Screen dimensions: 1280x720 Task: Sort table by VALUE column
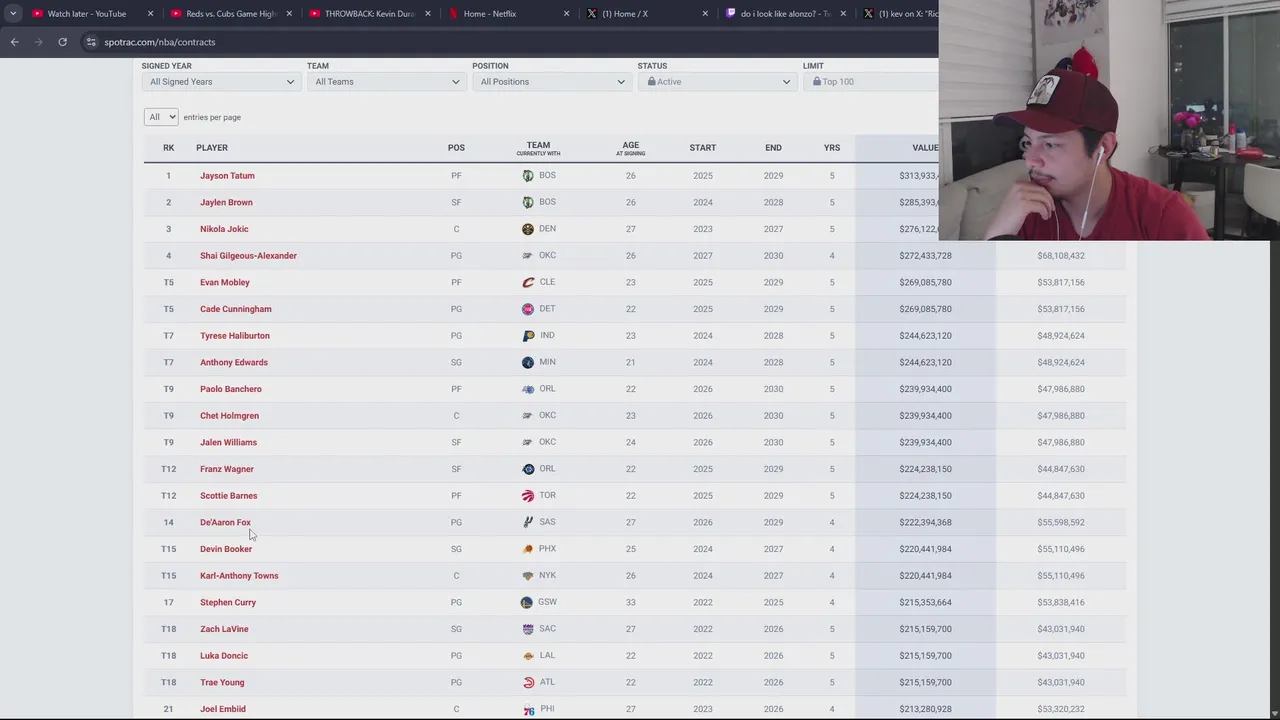924,148
